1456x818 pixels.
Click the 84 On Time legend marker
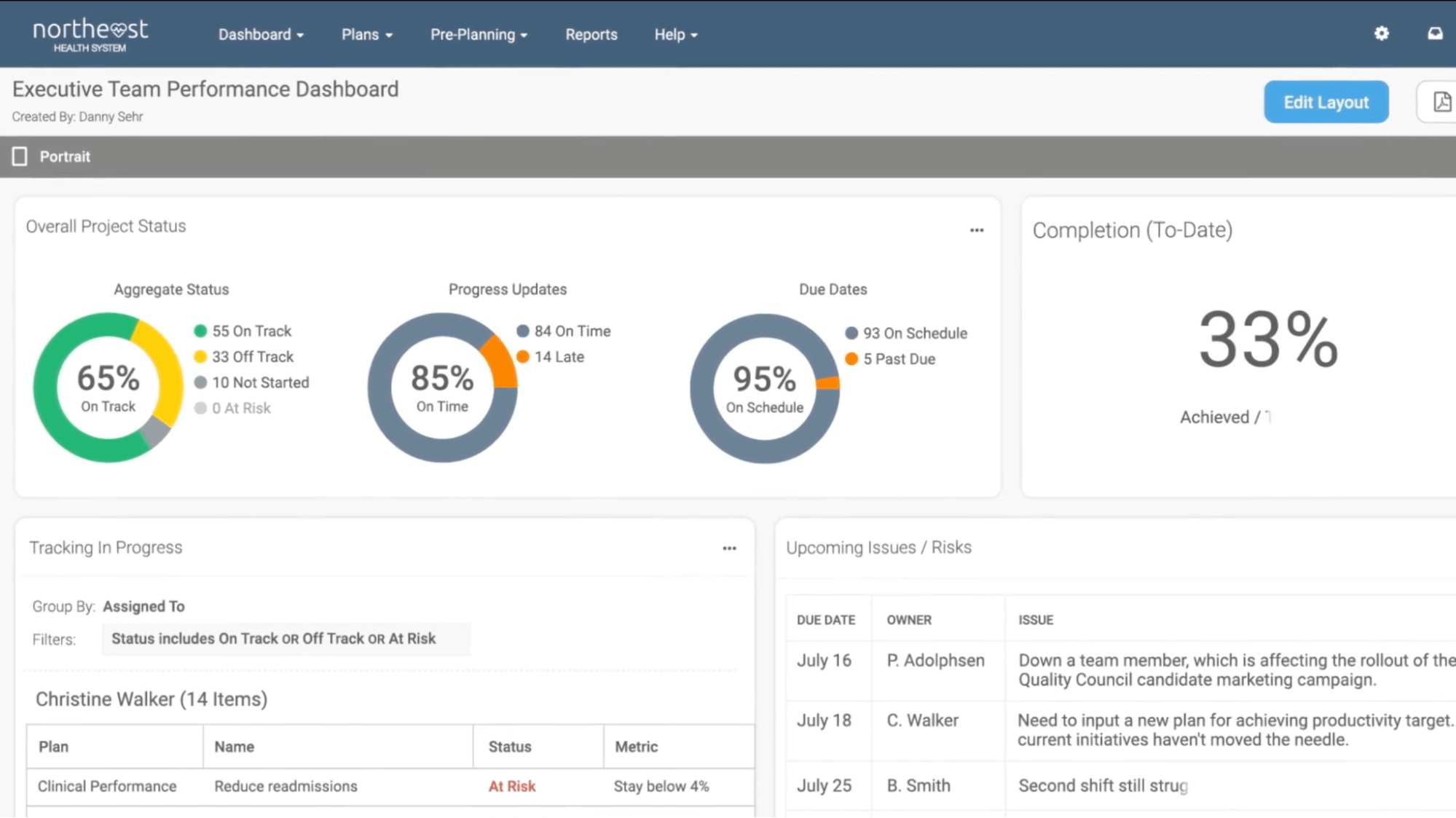point(523,331)
